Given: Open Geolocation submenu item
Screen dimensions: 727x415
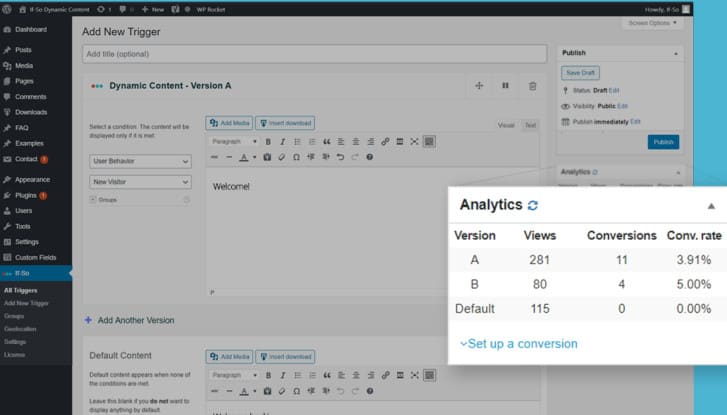Looking at the screenshot, I should point(20,329).
